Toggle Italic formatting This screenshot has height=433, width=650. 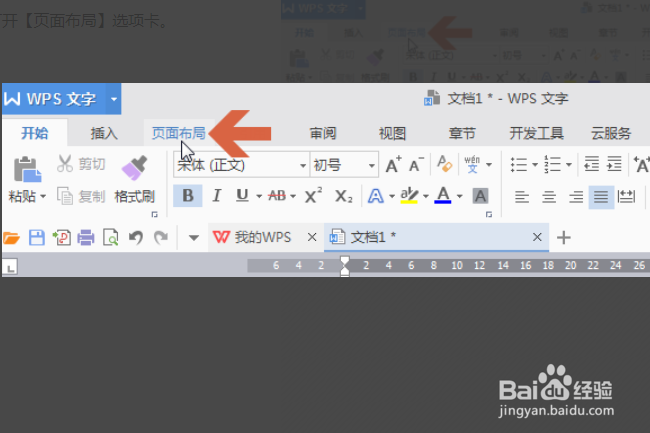pyautogui.click(x=216, y=196)
